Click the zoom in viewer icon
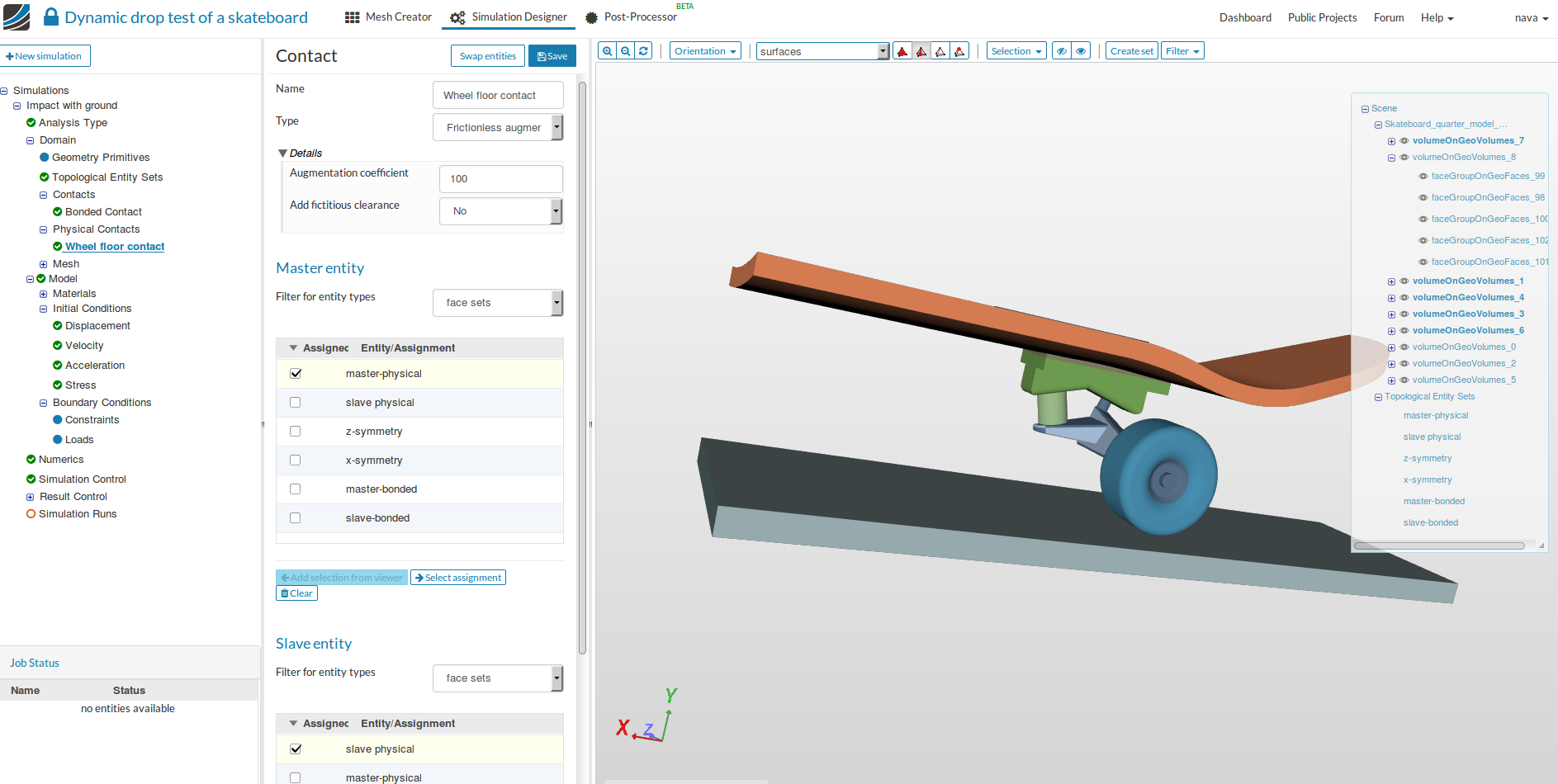 click(x=607, y=51)
